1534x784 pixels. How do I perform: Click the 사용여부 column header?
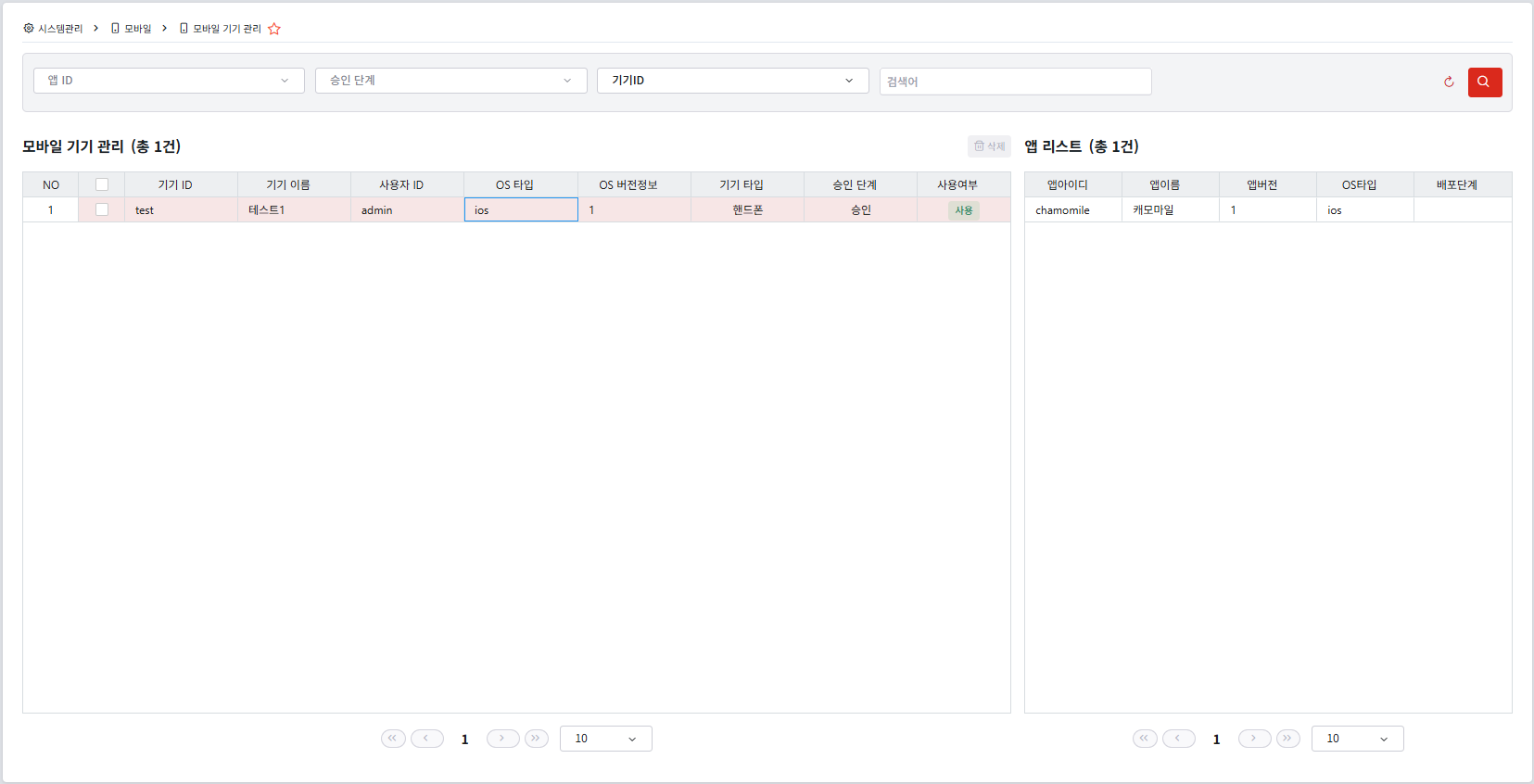coord(963,184)
